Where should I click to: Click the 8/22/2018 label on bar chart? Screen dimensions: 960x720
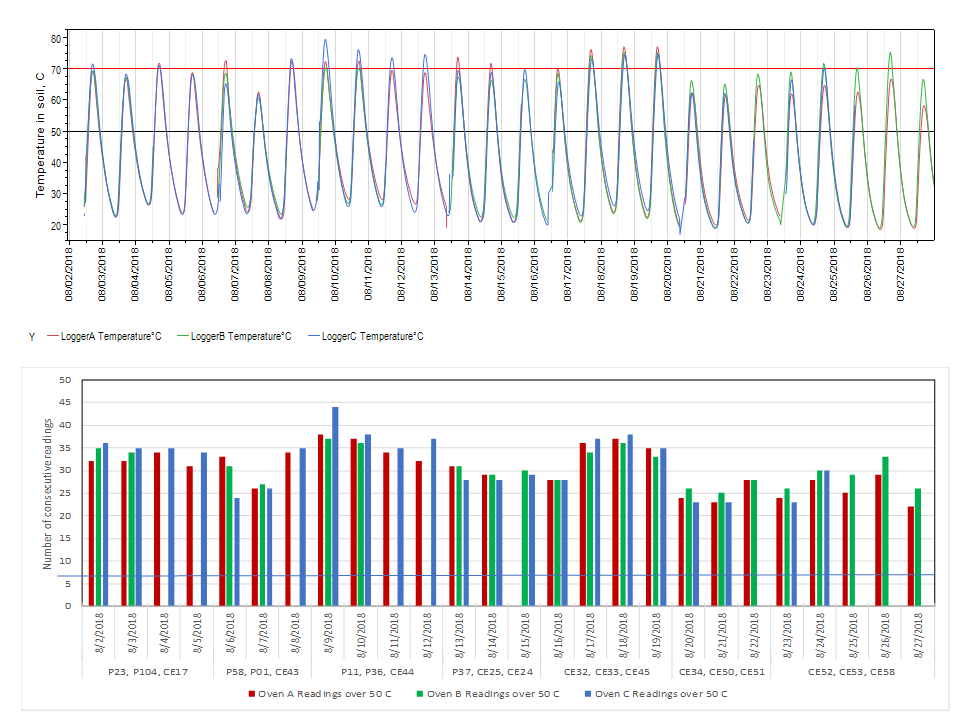tap(754, 635)
